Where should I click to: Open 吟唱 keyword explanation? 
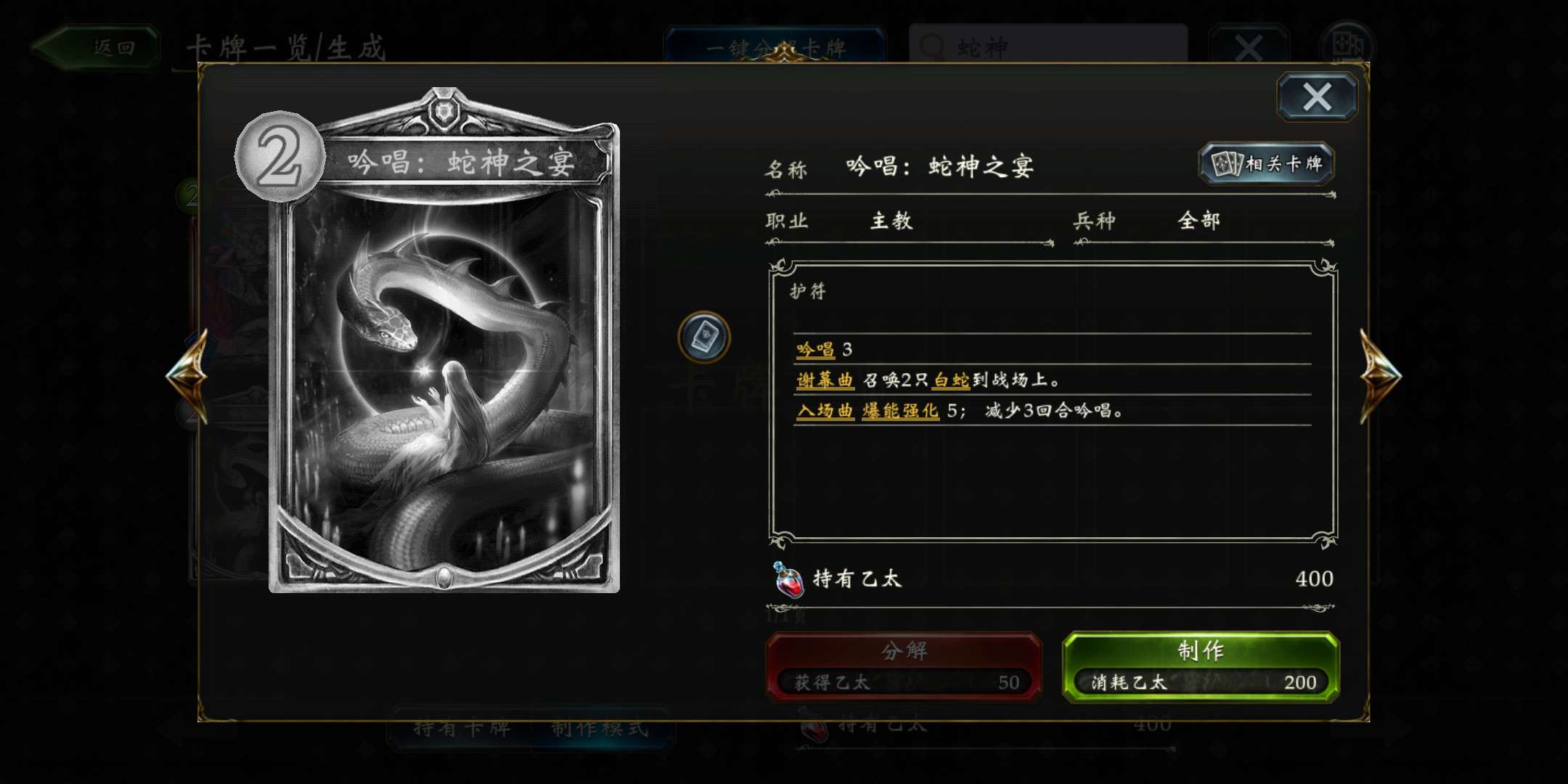814,349
